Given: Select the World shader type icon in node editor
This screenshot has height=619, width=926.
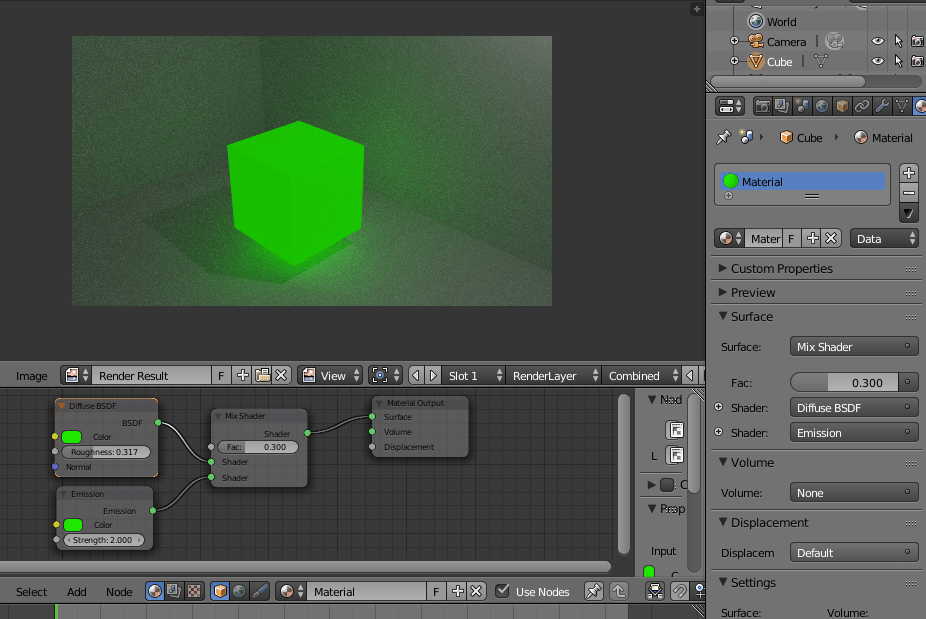Looking at the screenshot, I should coord(239,591).
